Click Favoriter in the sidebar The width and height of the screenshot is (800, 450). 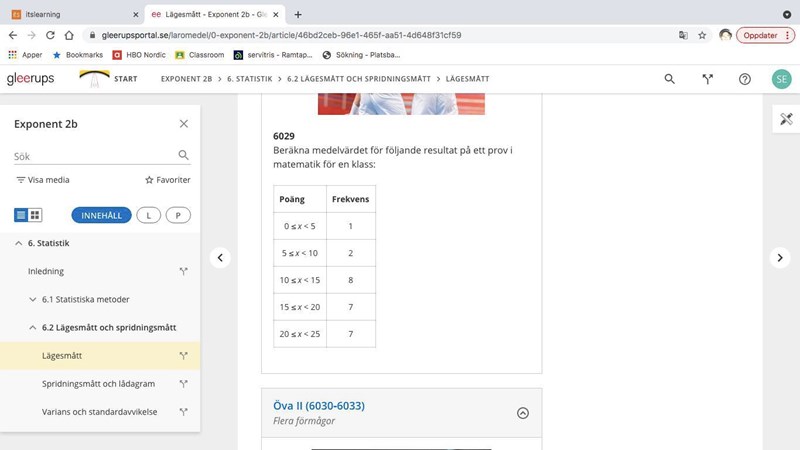[167, 180]
